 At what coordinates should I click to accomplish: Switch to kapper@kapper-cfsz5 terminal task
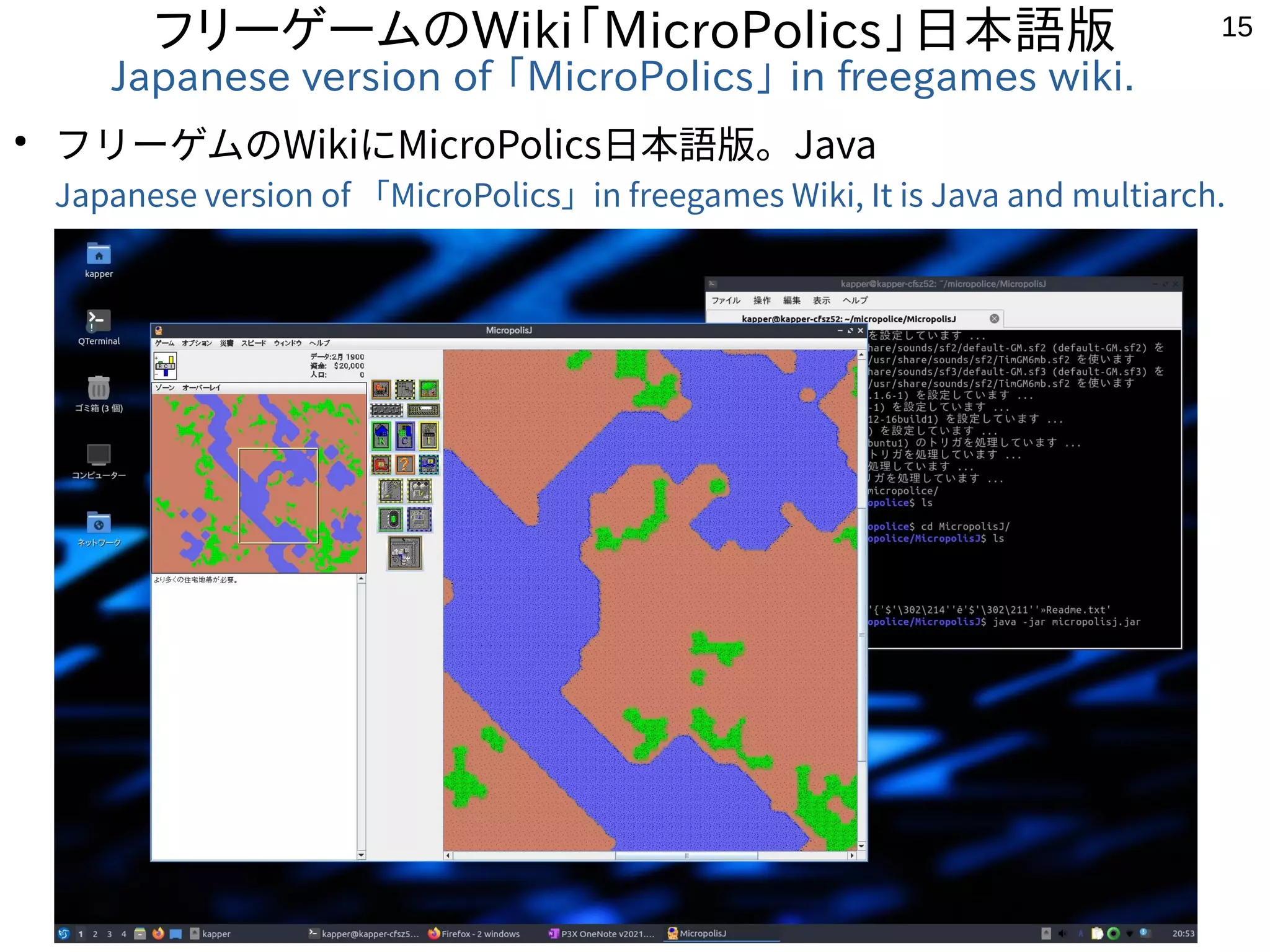(x=364, y=933)
